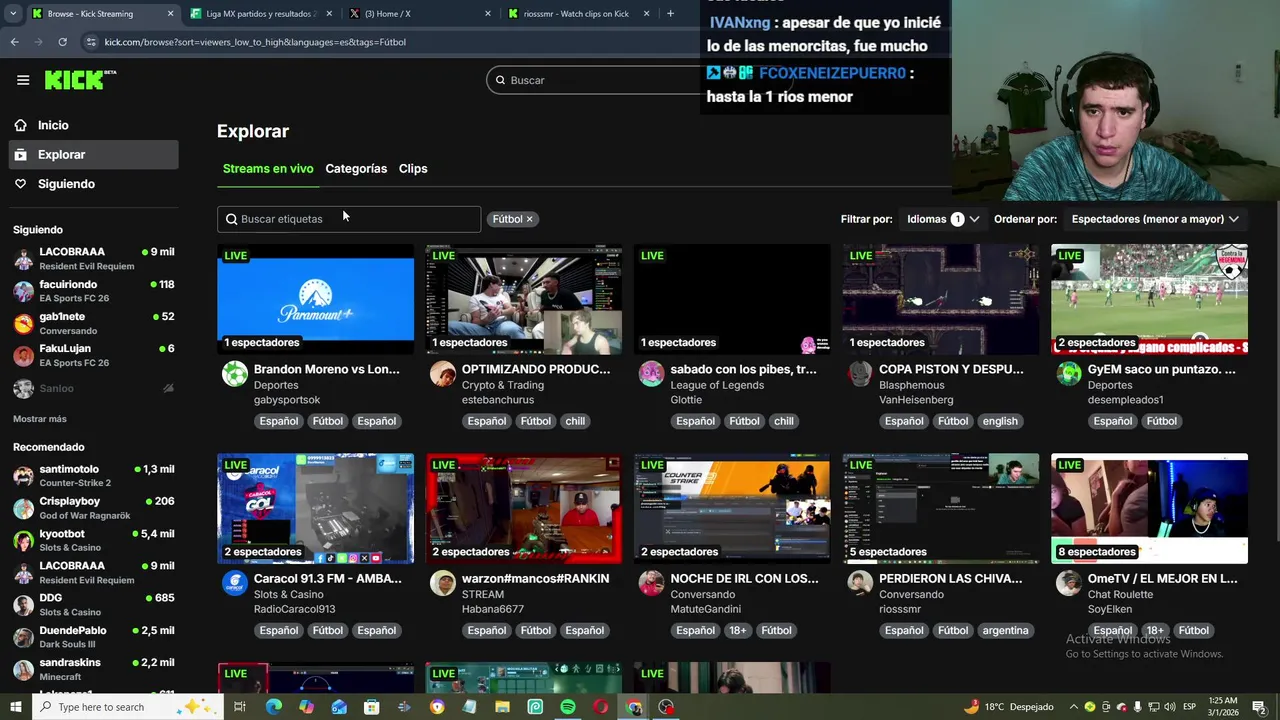Click kyootbot avatar in Recomendado
1280x720 pixels.
point(23,540)
